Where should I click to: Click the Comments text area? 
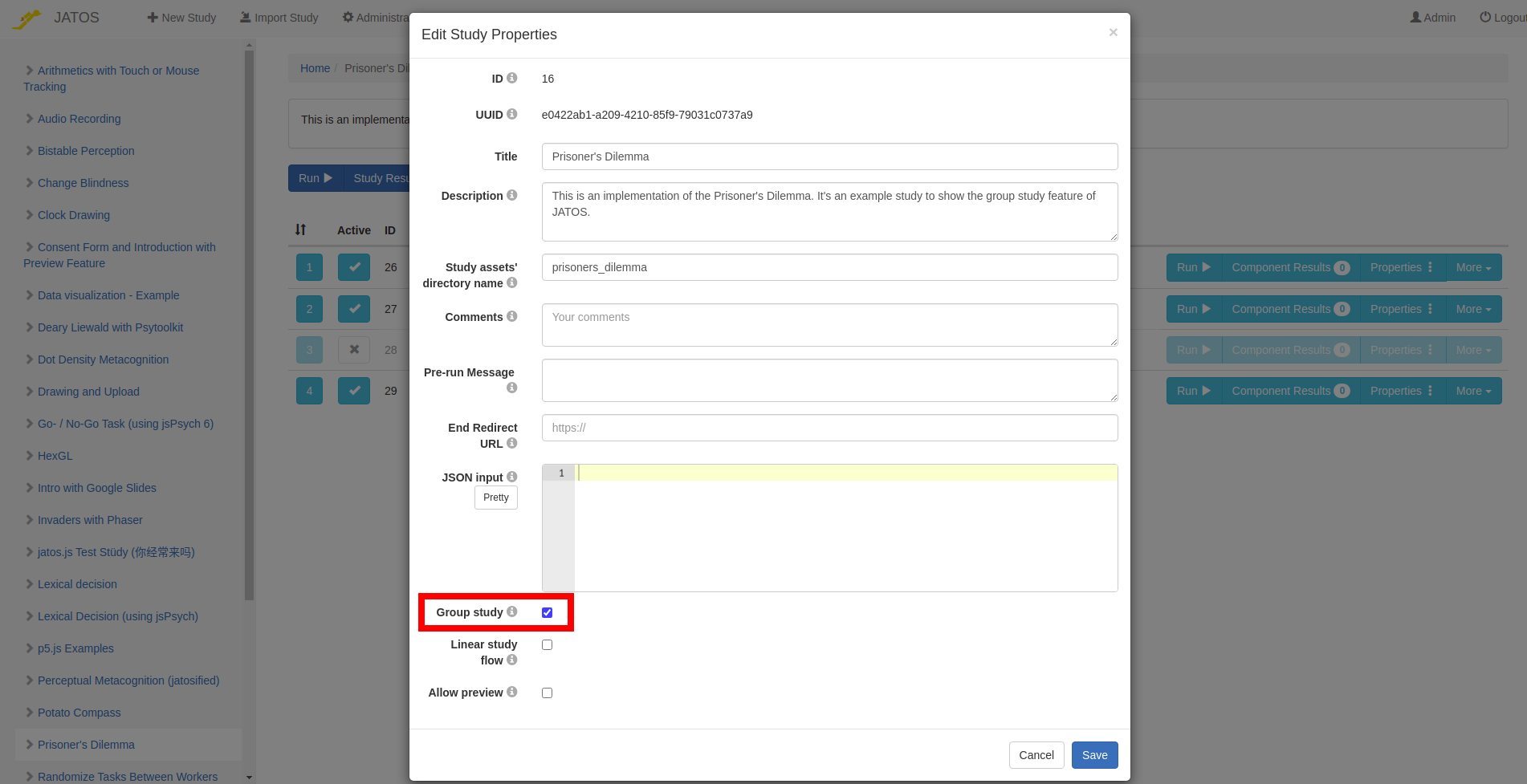point(829,325)
